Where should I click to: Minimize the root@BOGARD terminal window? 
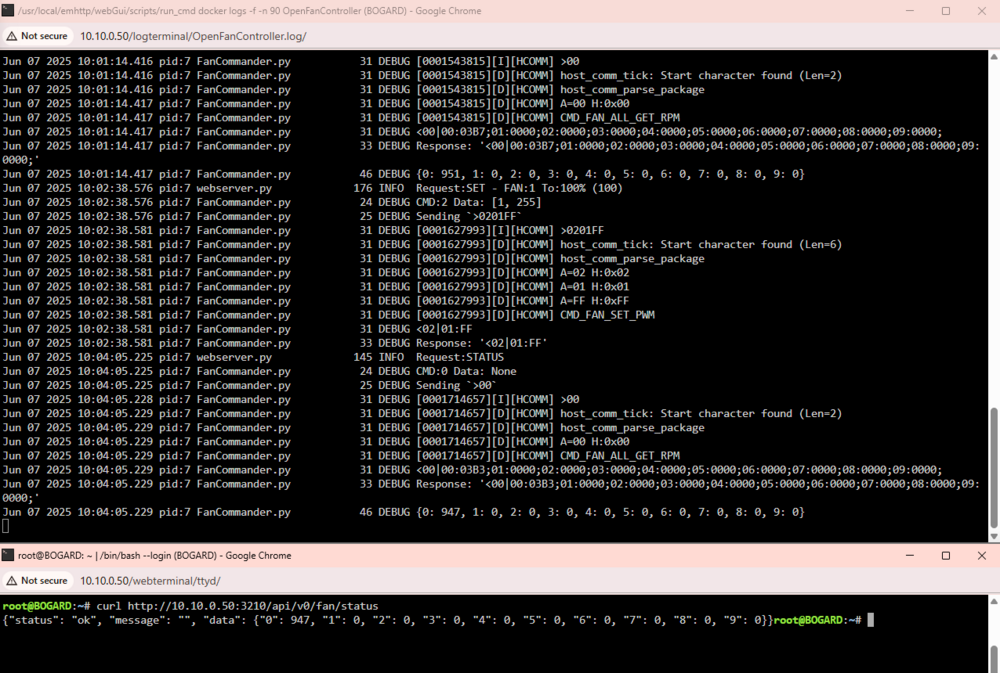click(910, 556)
